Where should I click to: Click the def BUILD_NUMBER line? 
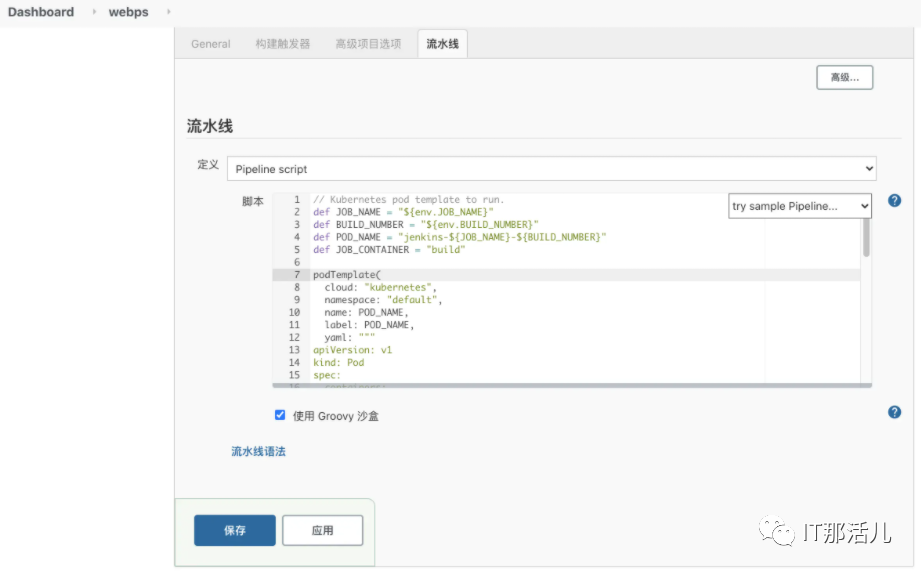click(425, 225)
